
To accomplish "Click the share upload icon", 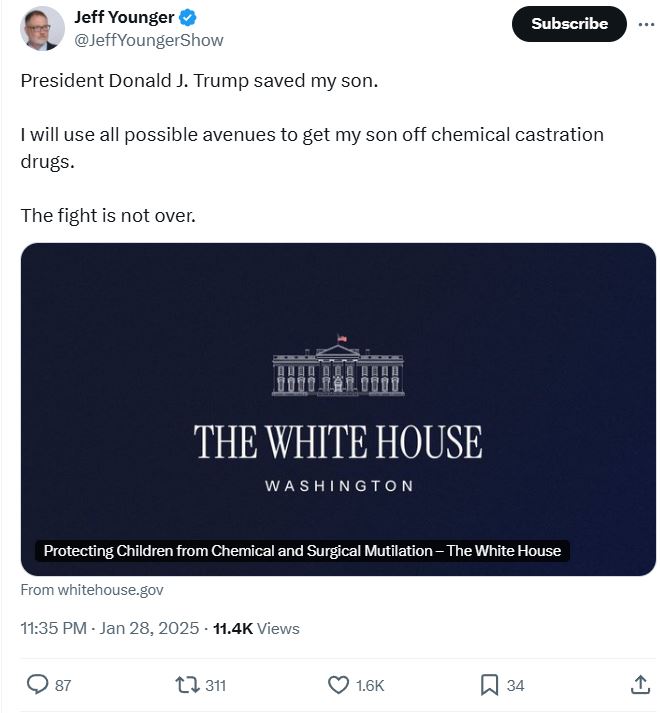I will pos(640,684).
